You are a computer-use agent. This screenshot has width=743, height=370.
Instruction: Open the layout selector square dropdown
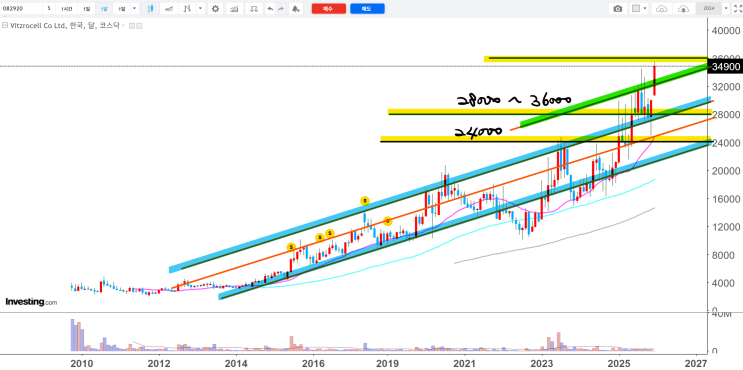[640, 9]
